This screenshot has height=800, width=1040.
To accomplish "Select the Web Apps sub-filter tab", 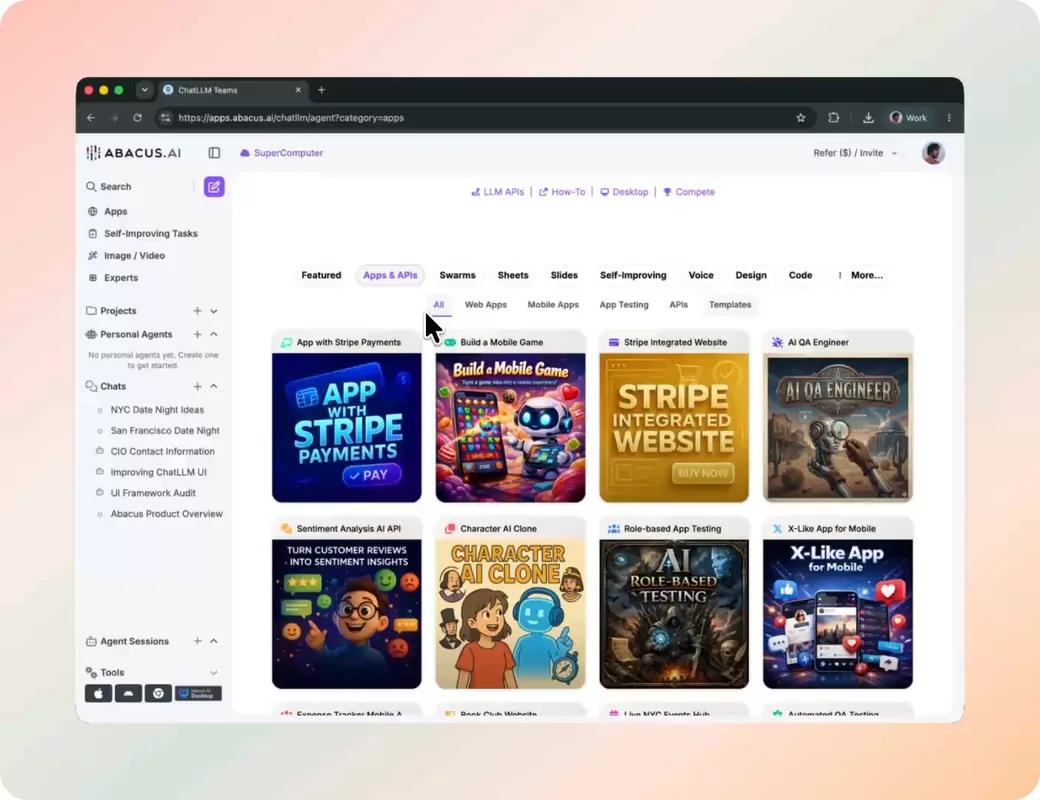I will point(486,305).
